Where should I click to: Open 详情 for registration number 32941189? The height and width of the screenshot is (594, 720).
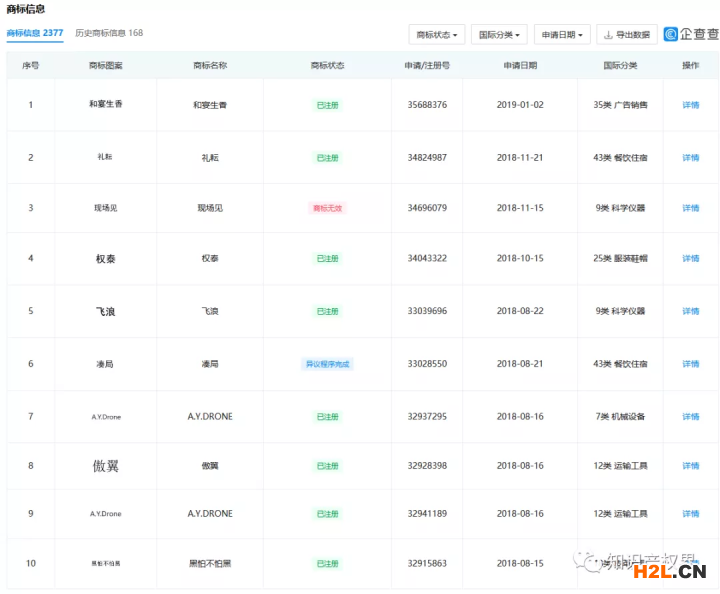(690, 514)
